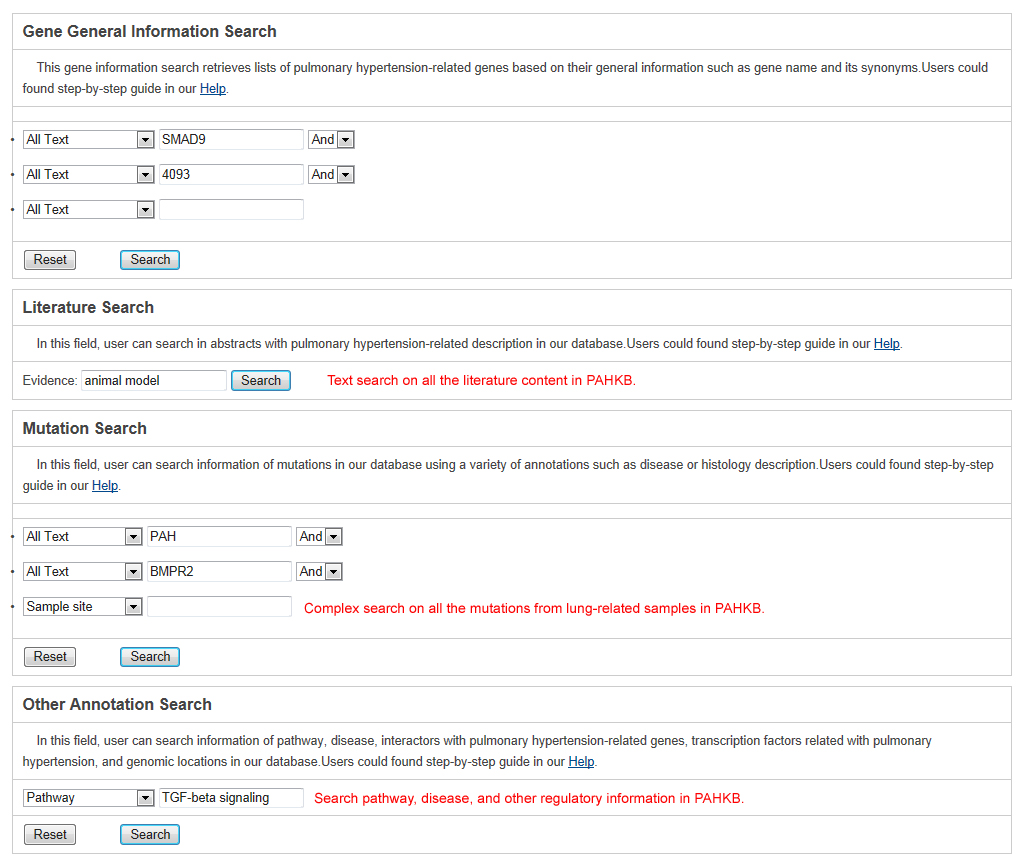The height and width of the screenshot is (866, 1026).
Task: Click the SMAD9 gene input field
Action: (231, 140)
